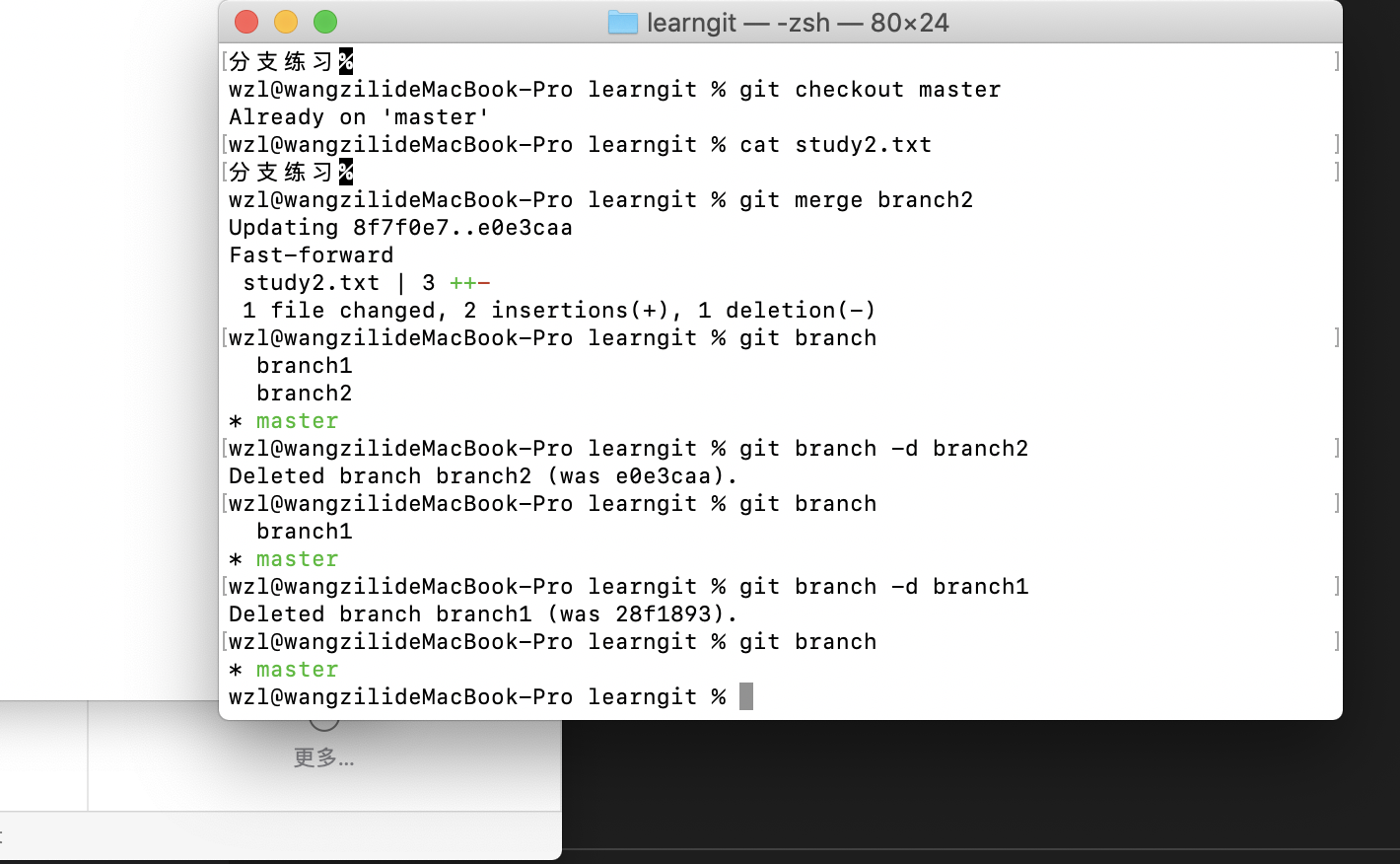
Task: Click the 'git branch -d branch2' command
Action: point(883,448)
